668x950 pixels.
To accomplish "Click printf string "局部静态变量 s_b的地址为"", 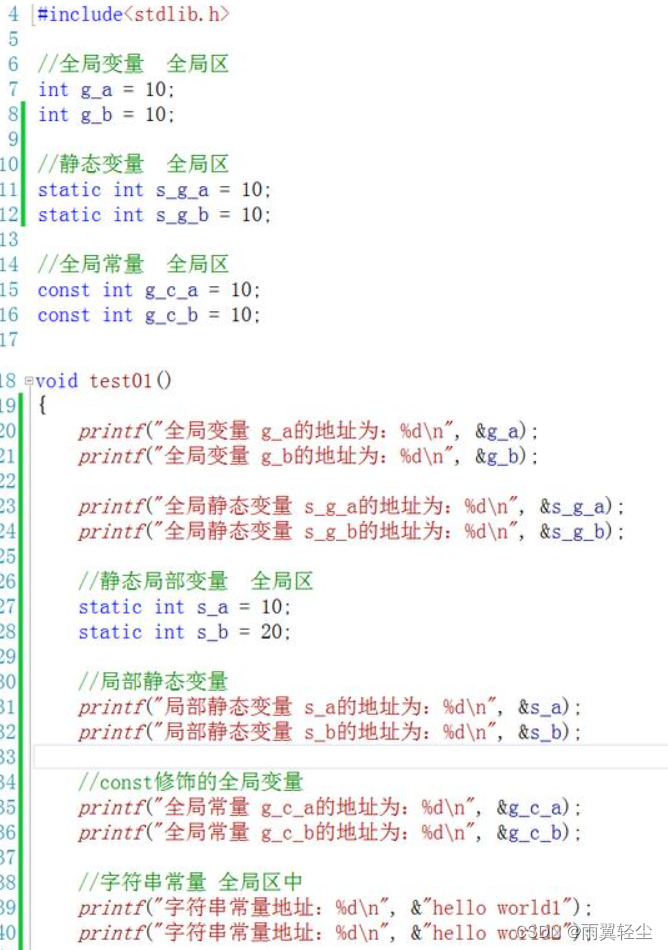I will tap(293, 732).
